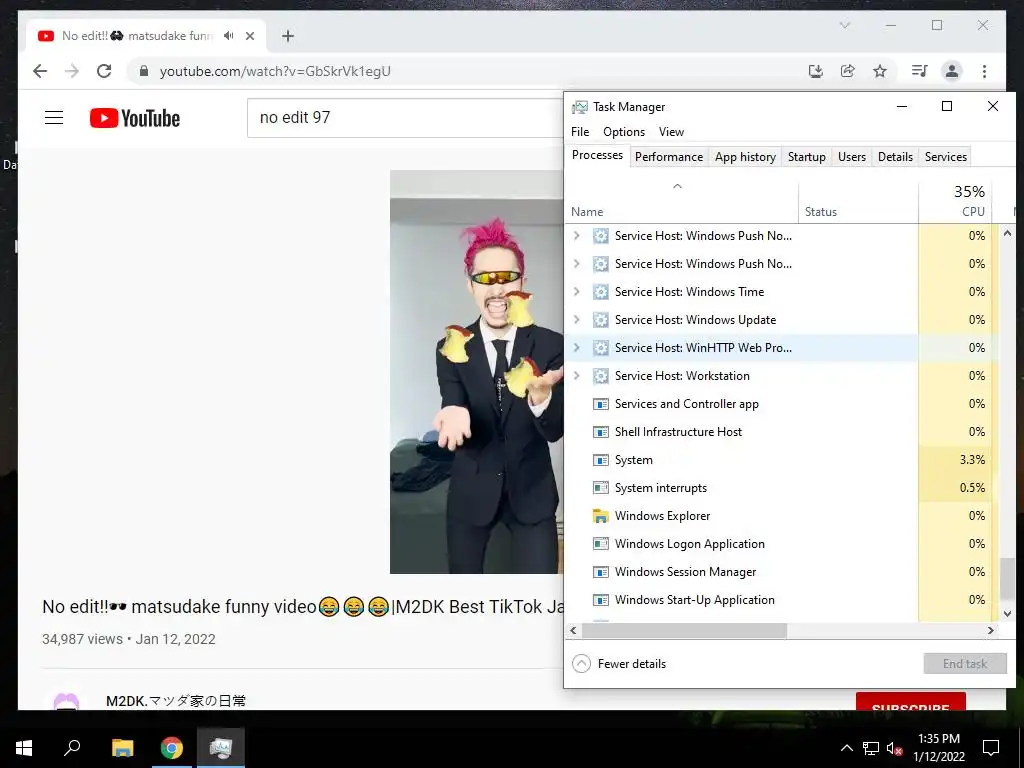Switch to the Users tab

pos(852,157)
